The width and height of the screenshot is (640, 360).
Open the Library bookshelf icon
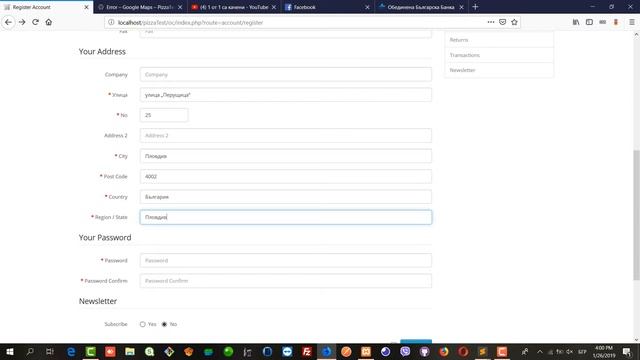coord(576,22)
